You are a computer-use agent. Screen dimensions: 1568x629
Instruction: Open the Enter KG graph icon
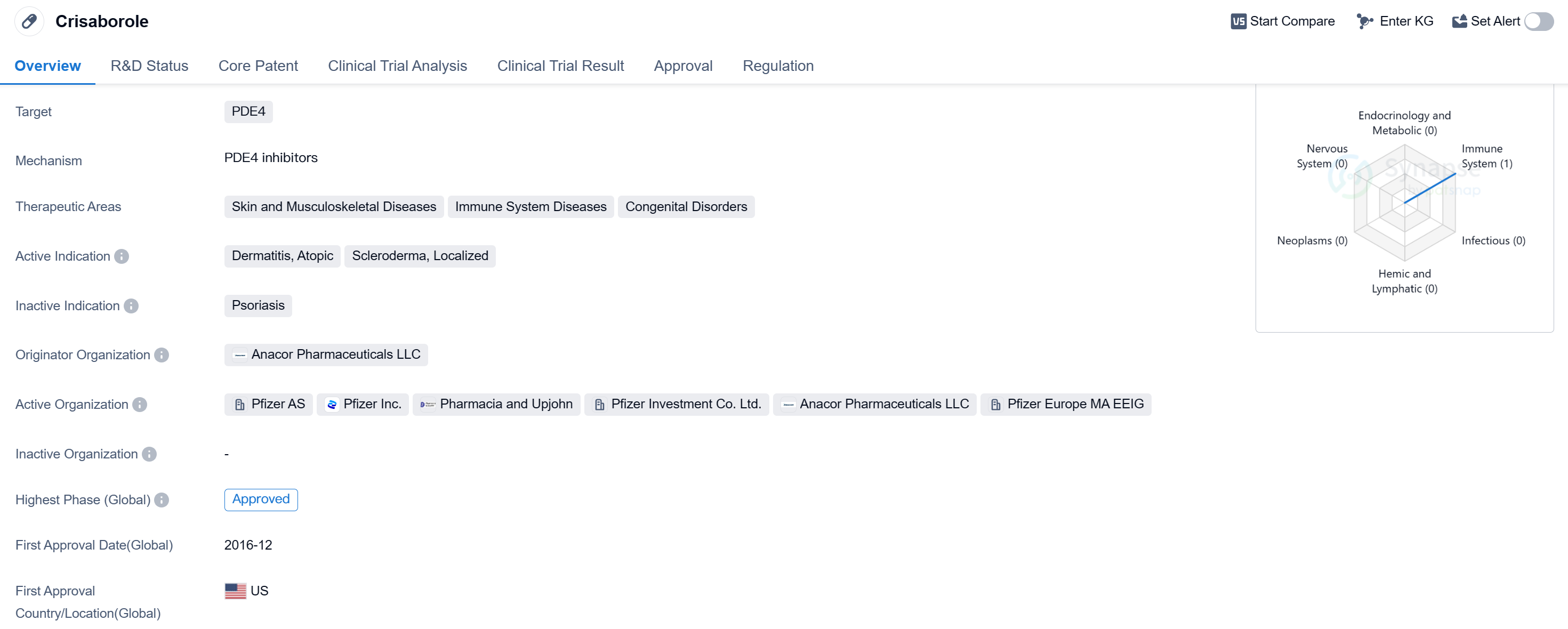pyautogui.click(x=1364, y=21)
